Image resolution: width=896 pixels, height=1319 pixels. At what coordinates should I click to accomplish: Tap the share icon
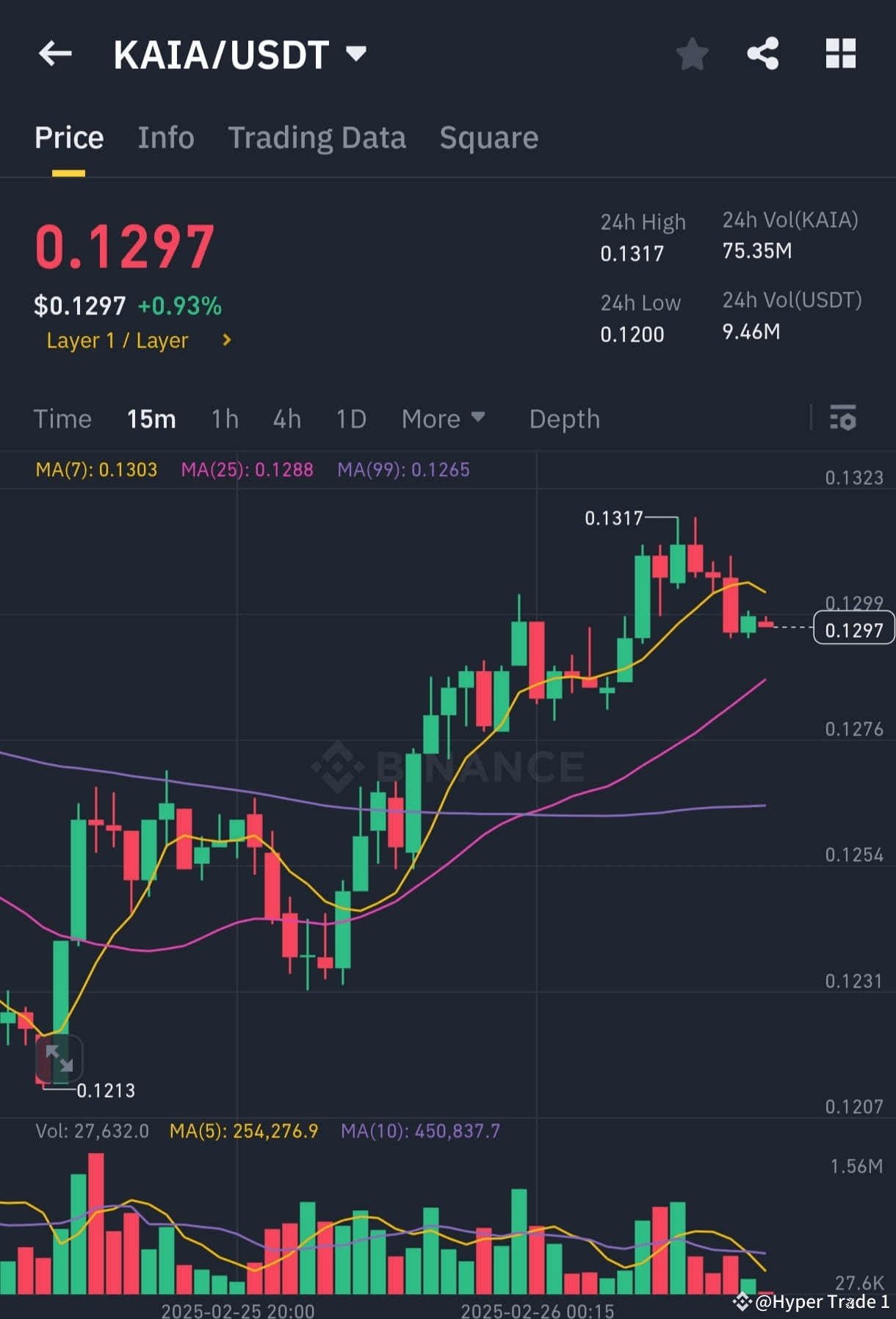tap(762, 52)
